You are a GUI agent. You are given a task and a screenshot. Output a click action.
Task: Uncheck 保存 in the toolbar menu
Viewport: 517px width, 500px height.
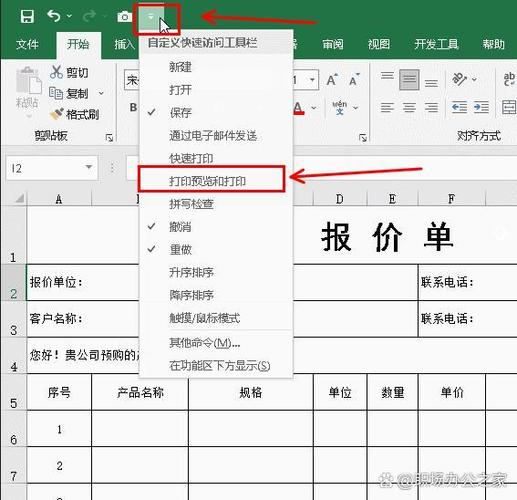tap(216, 112)
